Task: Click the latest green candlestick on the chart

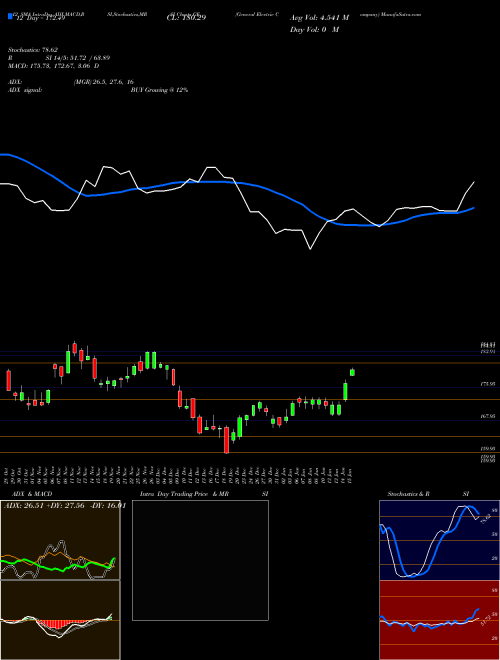Action: coord(352,372)
